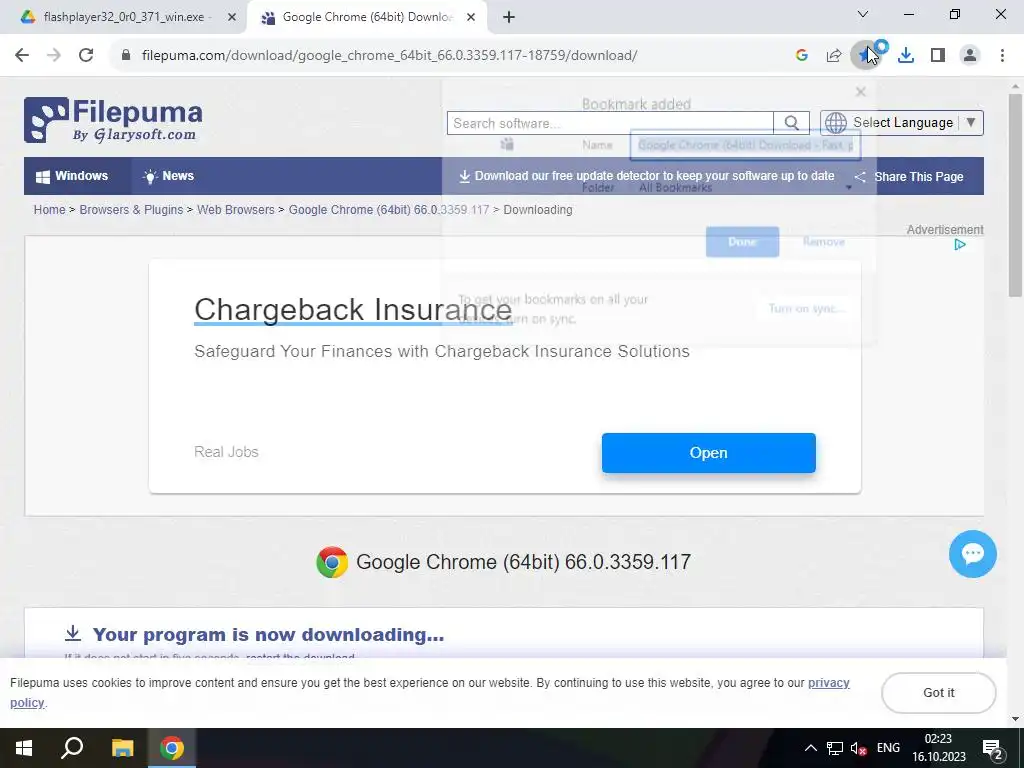The height and width of the screenshot is (768, 1024).
Task: Open File Explorer from taskbar
Action: coord(122,748)
